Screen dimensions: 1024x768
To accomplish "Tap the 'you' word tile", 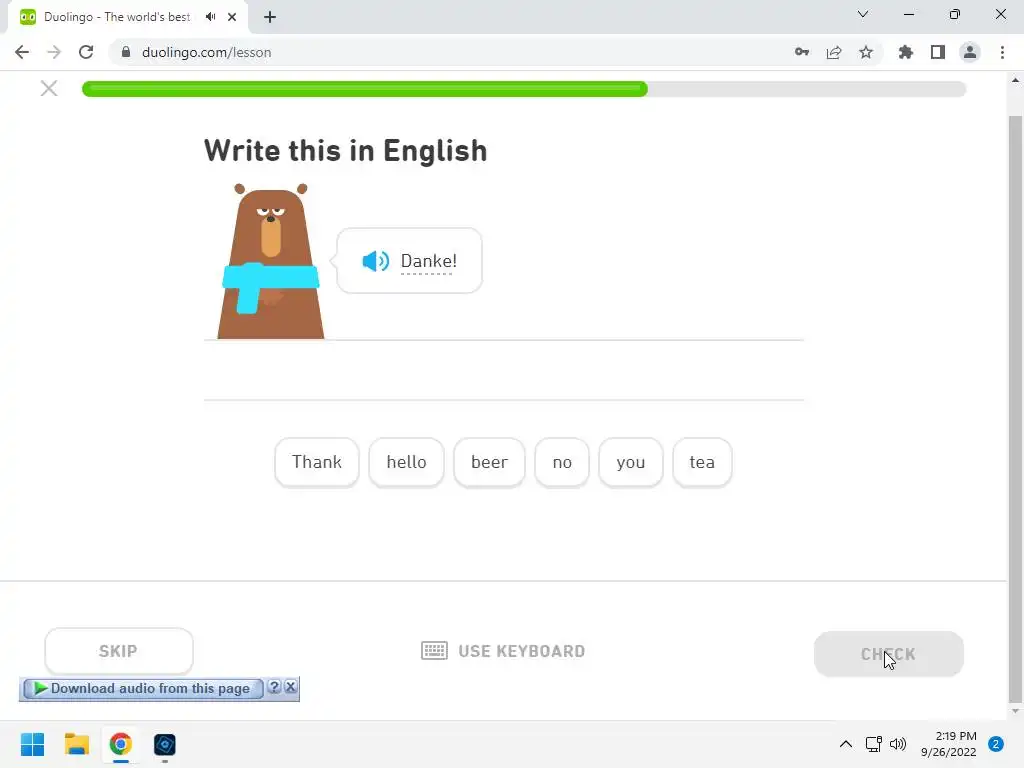I will coord(630,462).
